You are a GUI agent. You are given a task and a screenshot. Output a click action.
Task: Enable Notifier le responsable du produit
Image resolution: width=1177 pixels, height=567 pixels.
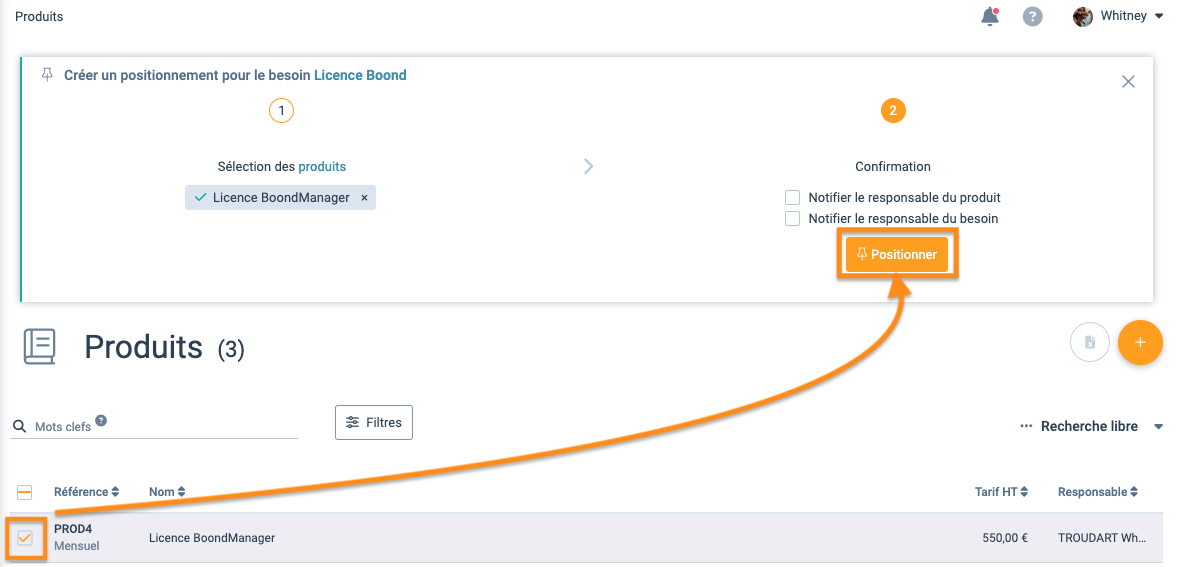coord(793,198)
